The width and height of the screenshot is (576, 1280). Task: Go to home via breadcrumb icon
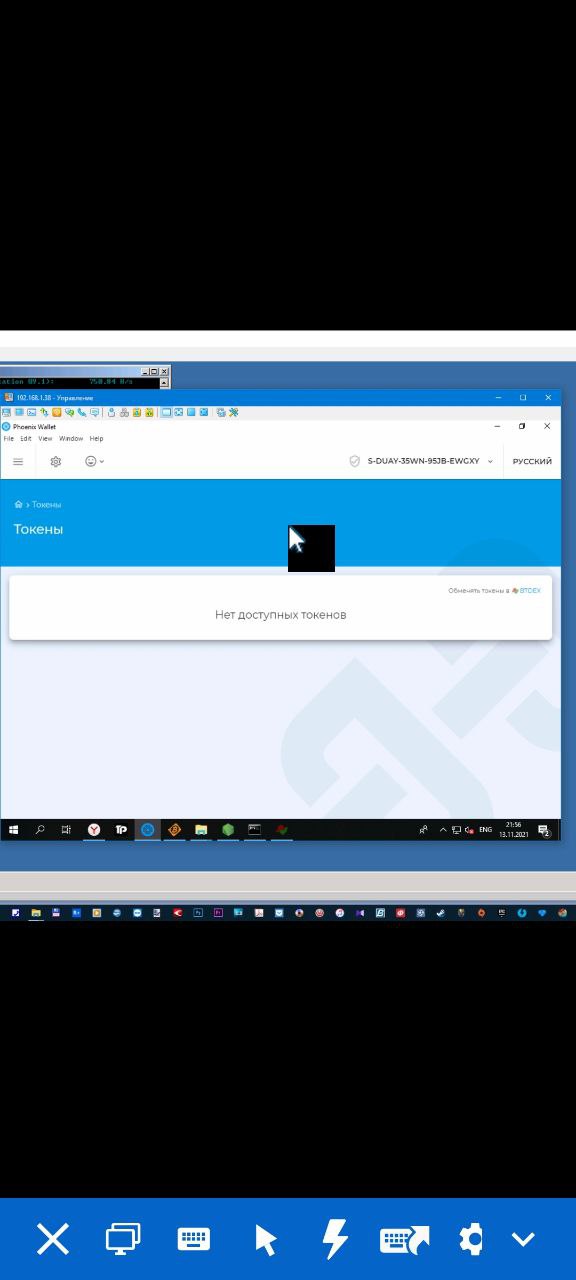pos(18,505)
